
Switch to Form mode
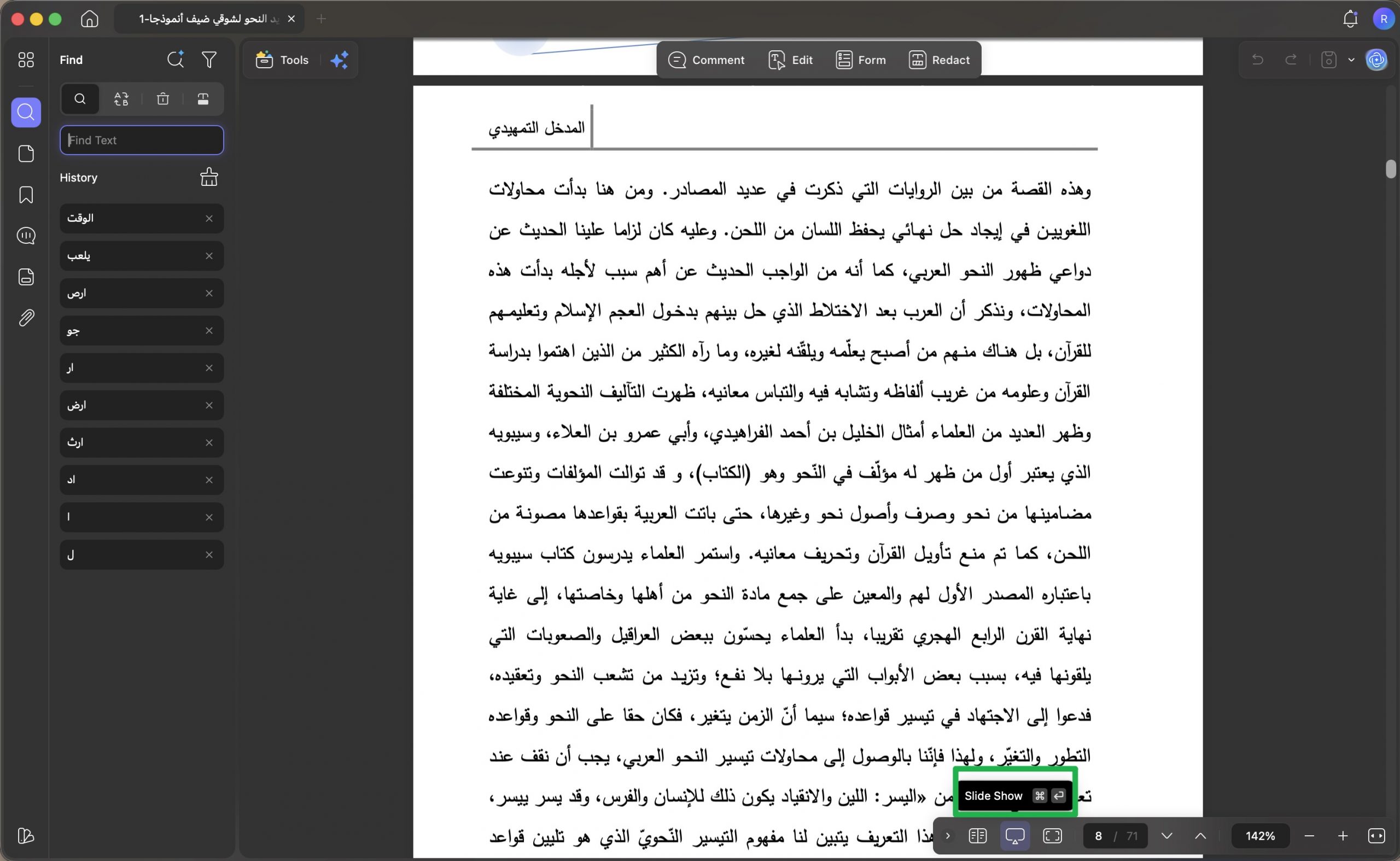tap(861, 60)
